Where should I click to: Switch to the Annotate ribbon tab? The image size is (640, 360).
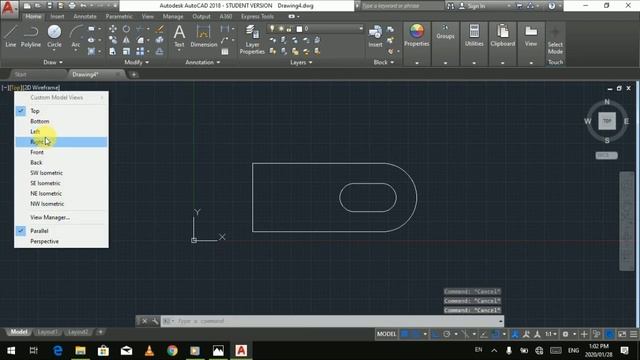pos(85,16)
